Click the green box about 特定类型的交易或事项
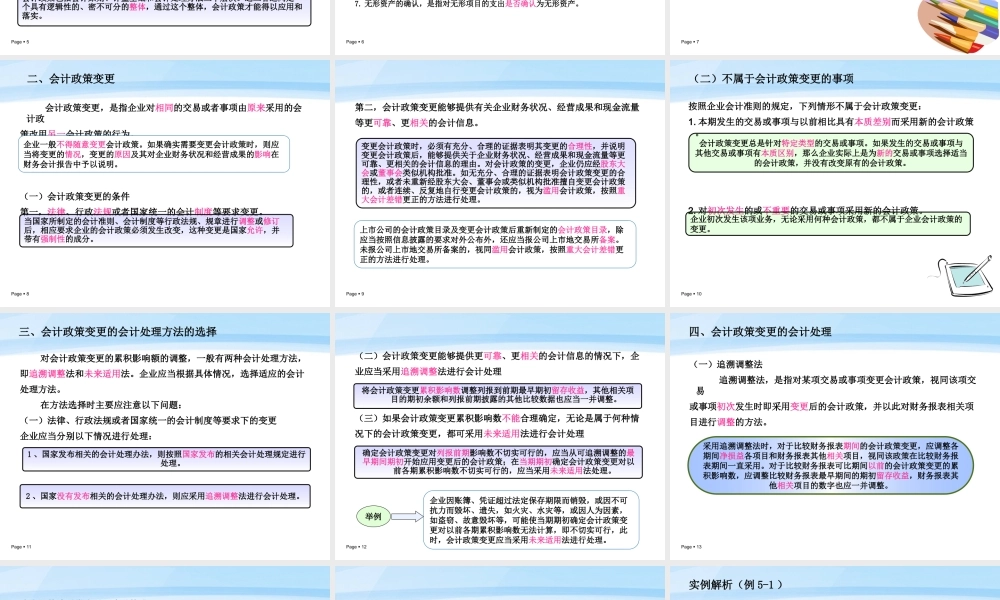The image size is (1000, 600). coord(831,153)
